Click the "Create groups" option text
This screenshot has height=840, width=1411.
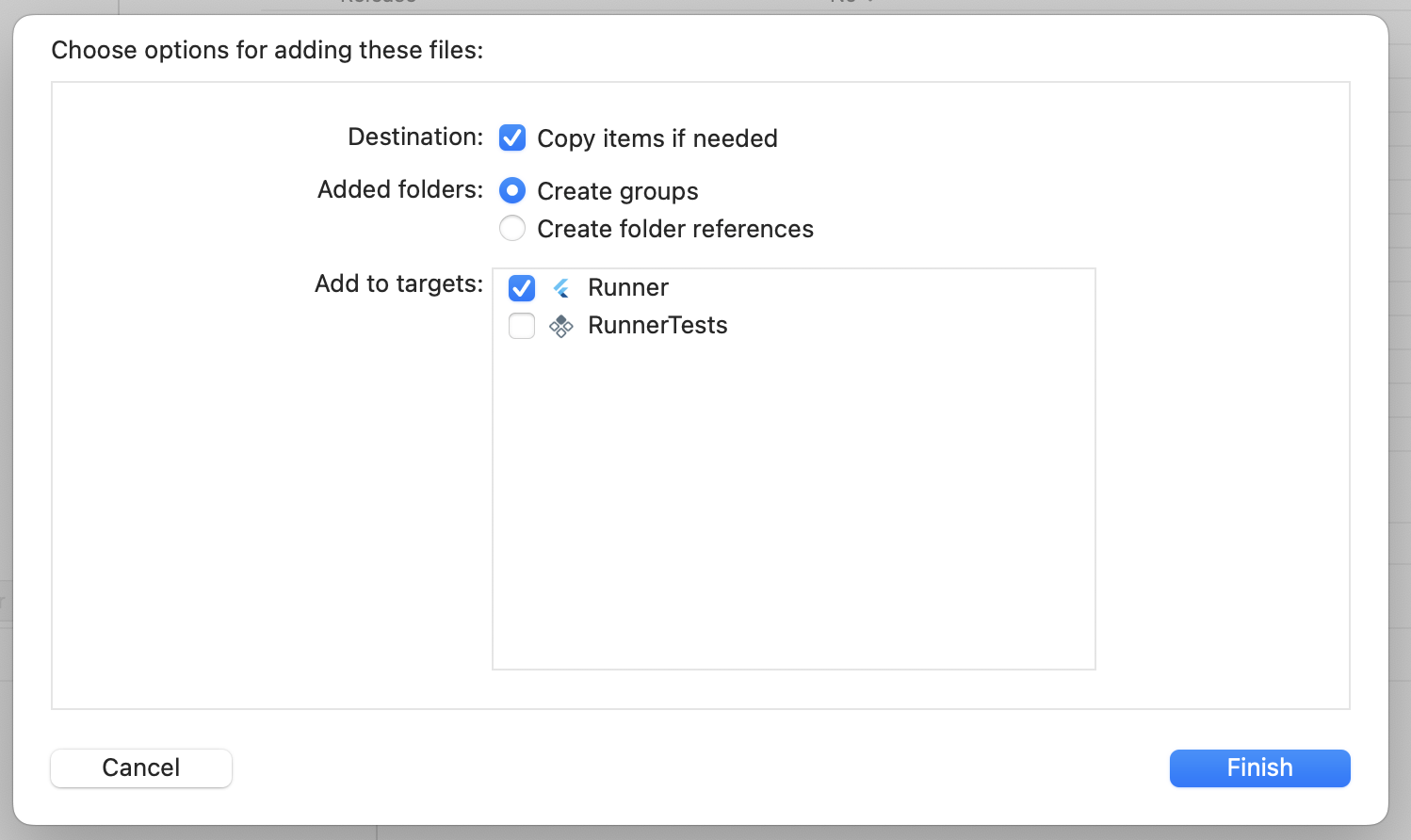coord(618,191)
